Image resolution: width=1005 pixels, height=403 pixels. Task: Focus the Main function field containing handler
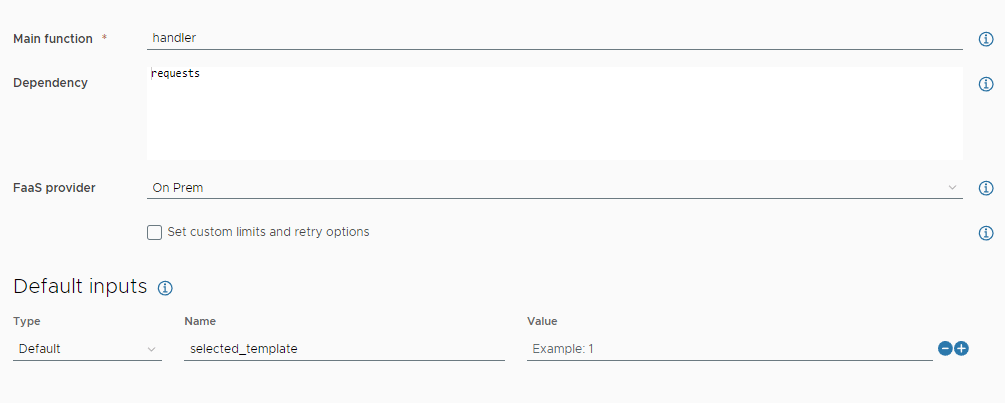[x=554, y=38]
